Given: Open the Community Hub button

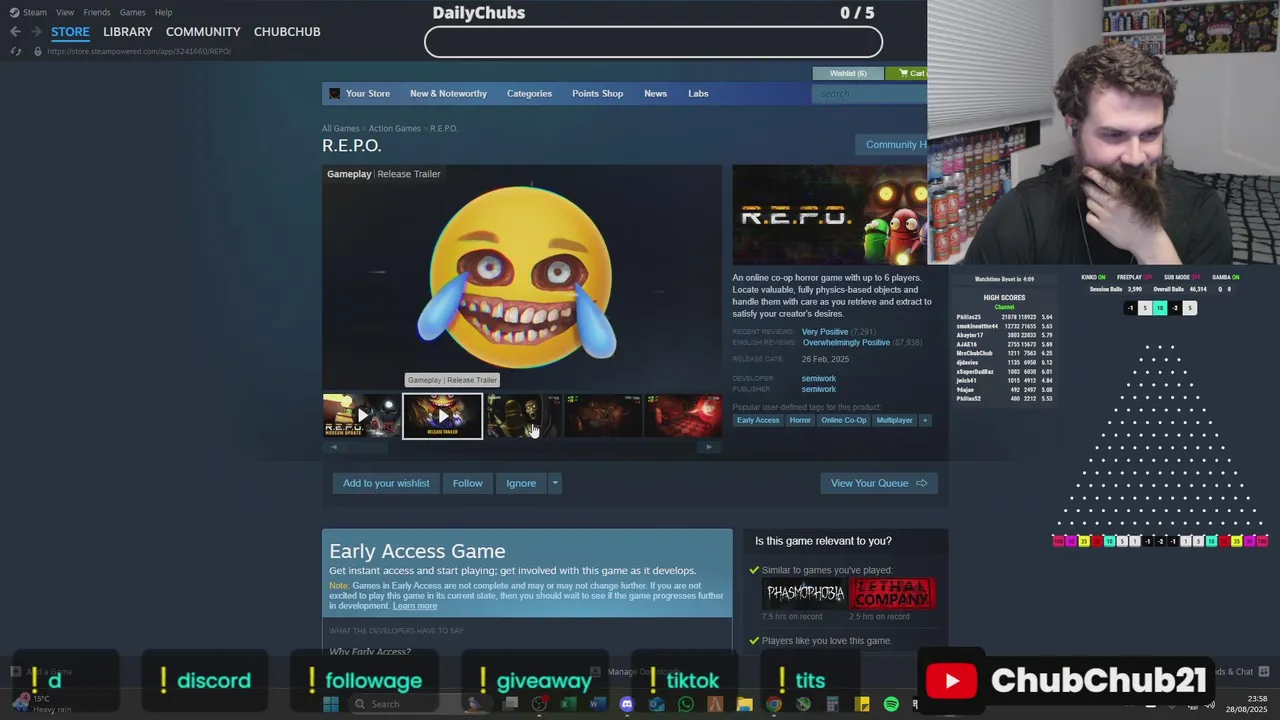Looking at the screenshot, I should pyautogui.click(x=891, y=144).
